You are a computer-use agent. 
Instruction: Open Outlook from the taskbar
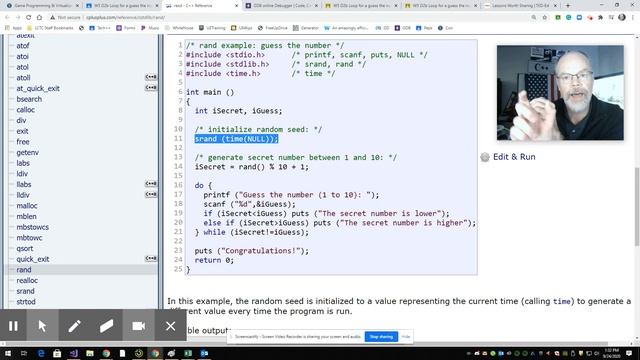point(204,353)
